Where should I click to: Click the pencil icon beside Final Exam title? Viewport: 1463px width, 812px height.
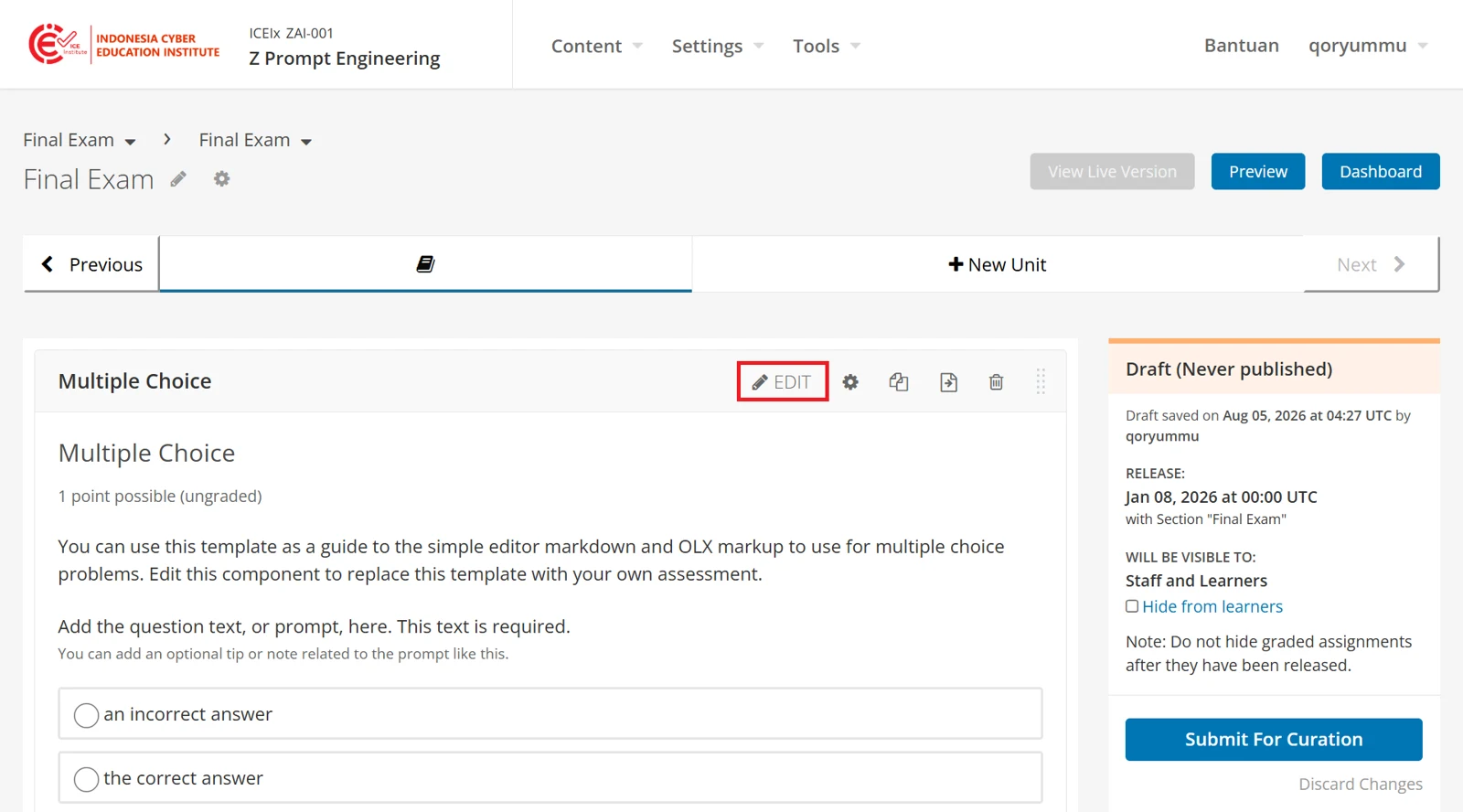click(178, 179)
